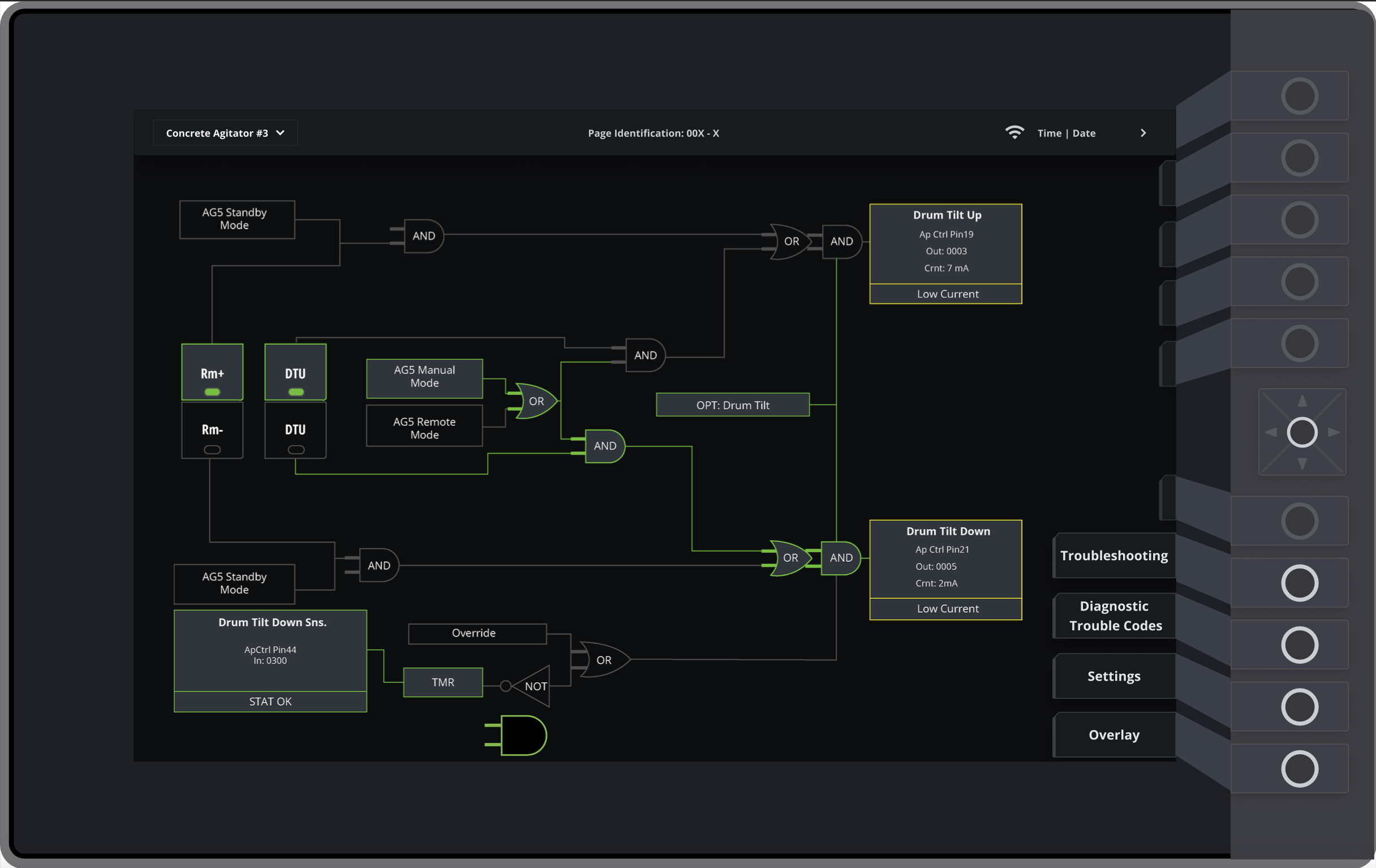This screenshot has width=1376, height=868.
Task: Click the OR gate next to Override
Action: coord(603,660)
